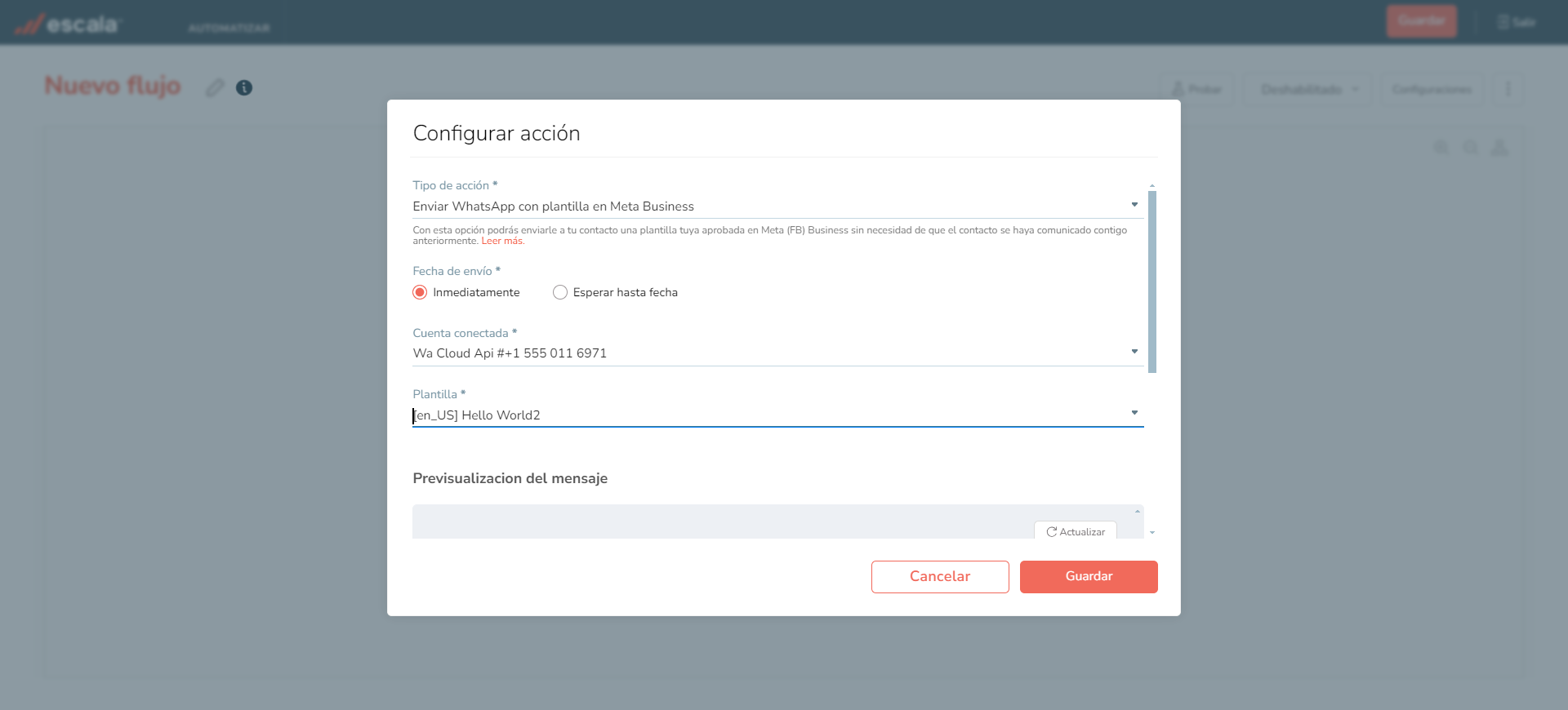The image size is (1568, 710).
Task: Click the Salir option in the header
Action: [1517, 22]
